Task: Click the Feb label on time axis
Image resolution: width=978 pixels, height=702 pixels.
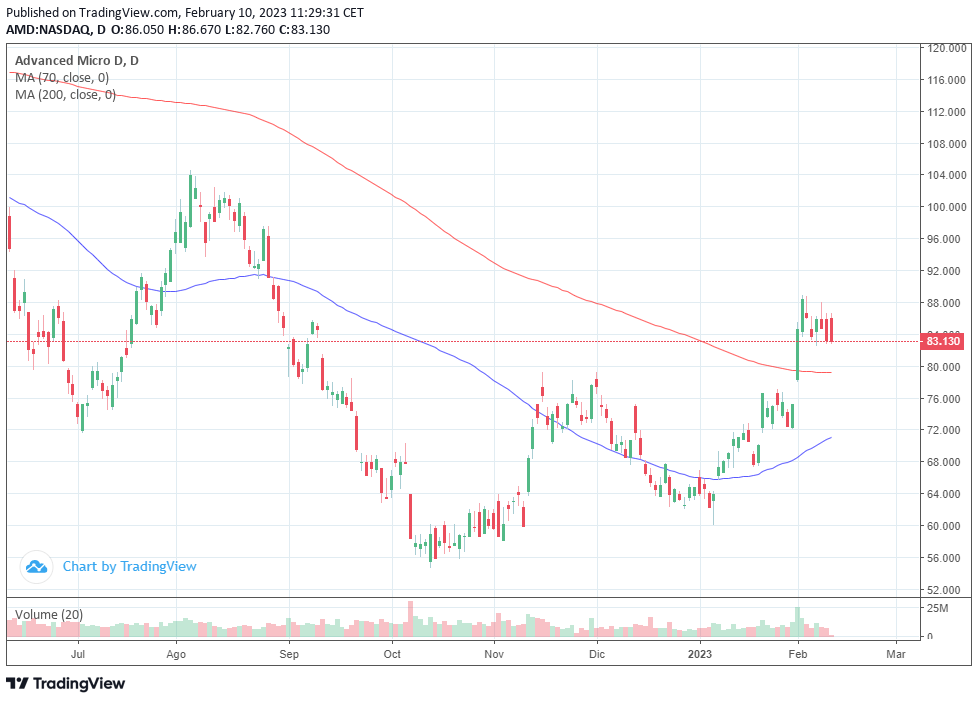Action: [798, 654]
